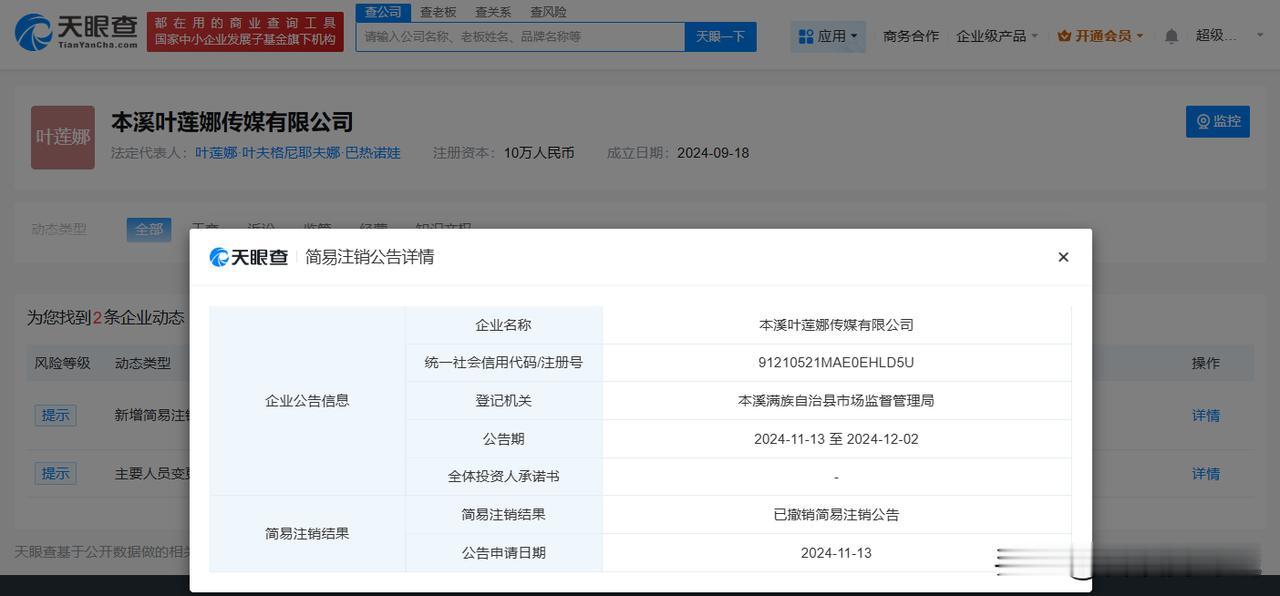Click the 本溪满族自治县市场监督管理局 cell
Image resolution: width=1280 pixels, height=596 pixels.
[x=836, y=401]
